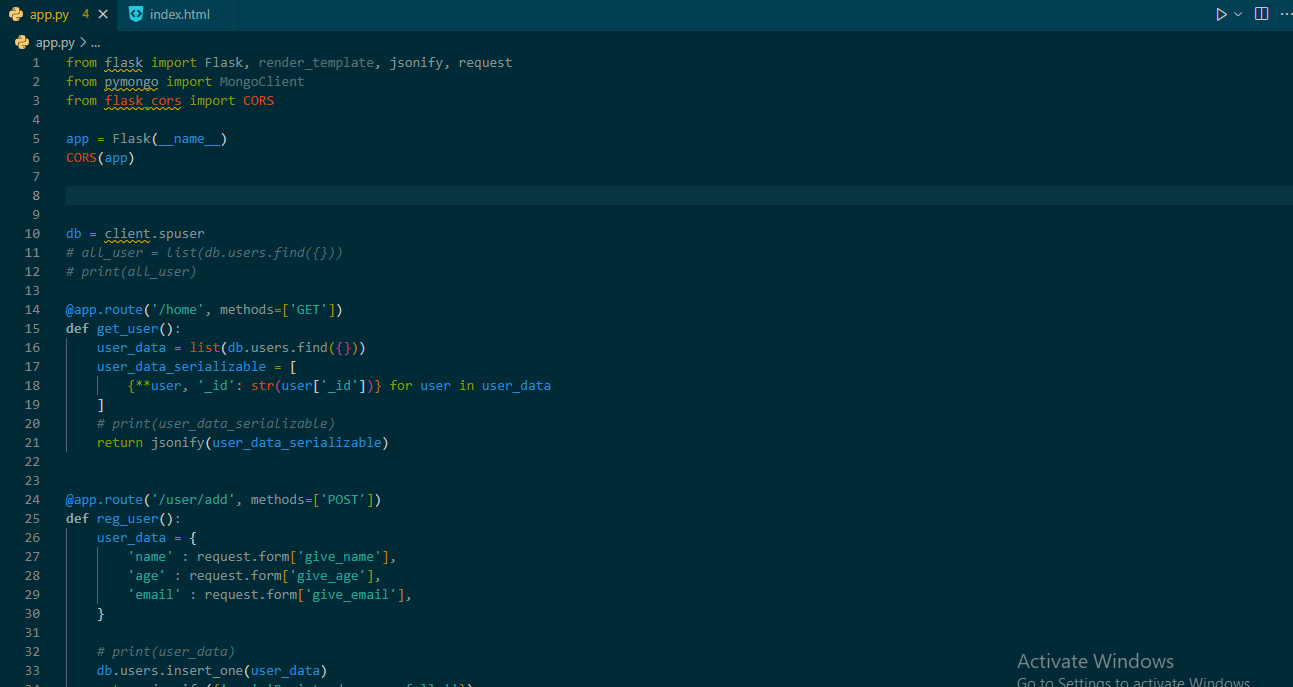This screenshot has height=687, width=1293.
Task: Switch to the index.html tab
Action: pos(178,14)
